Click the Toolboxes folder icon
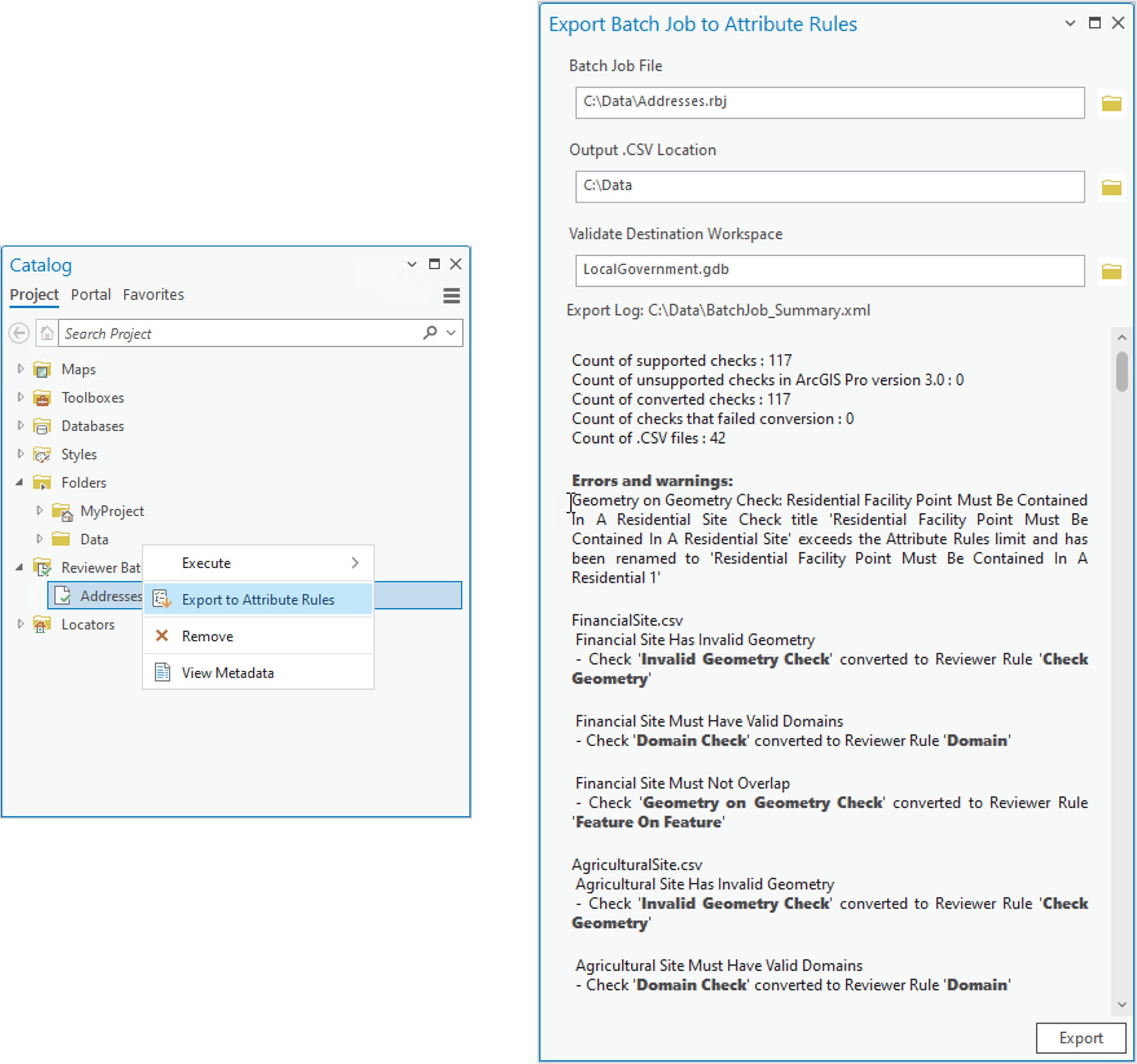This screenshot has height=1064, width=1137. [x=42, y=397]
